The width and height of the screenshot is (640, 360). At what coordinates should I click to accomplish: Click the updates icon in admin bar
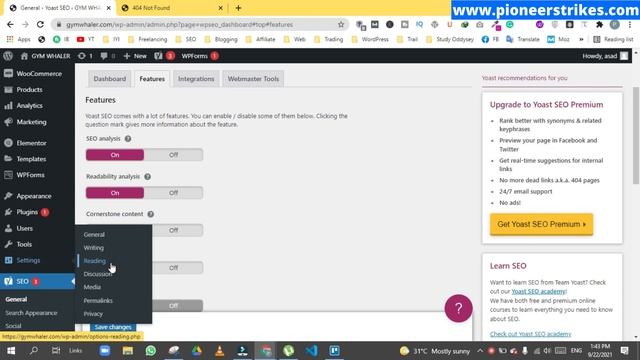[x=85, y=56]
